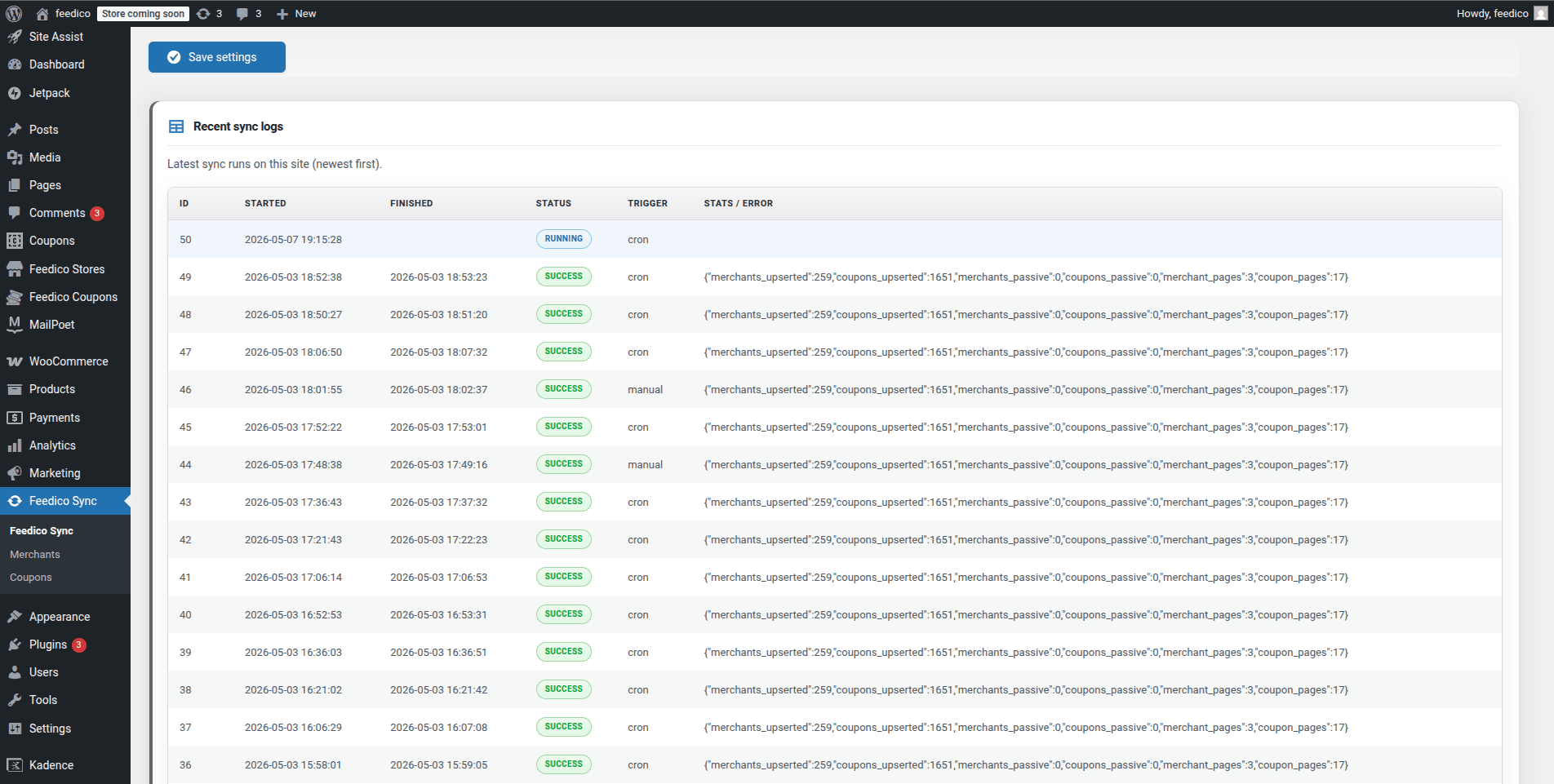The width and height of the screenshot is (1554, 784).
Task: Click the Jetpack lightning icon
Action: [x=15, y=93]
